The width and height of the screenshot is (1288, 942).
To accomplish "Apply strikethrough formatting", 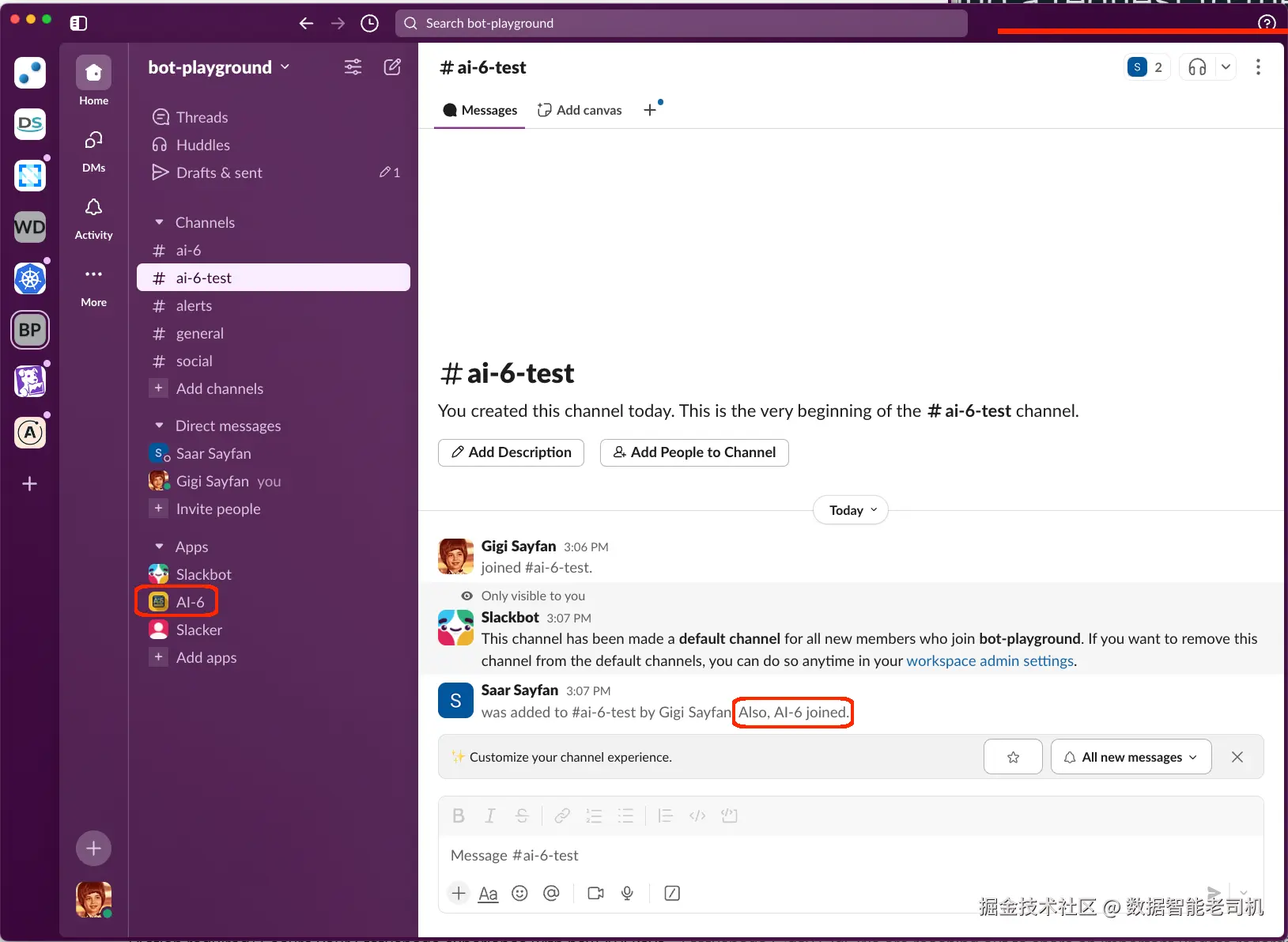I will pos(522,816).
